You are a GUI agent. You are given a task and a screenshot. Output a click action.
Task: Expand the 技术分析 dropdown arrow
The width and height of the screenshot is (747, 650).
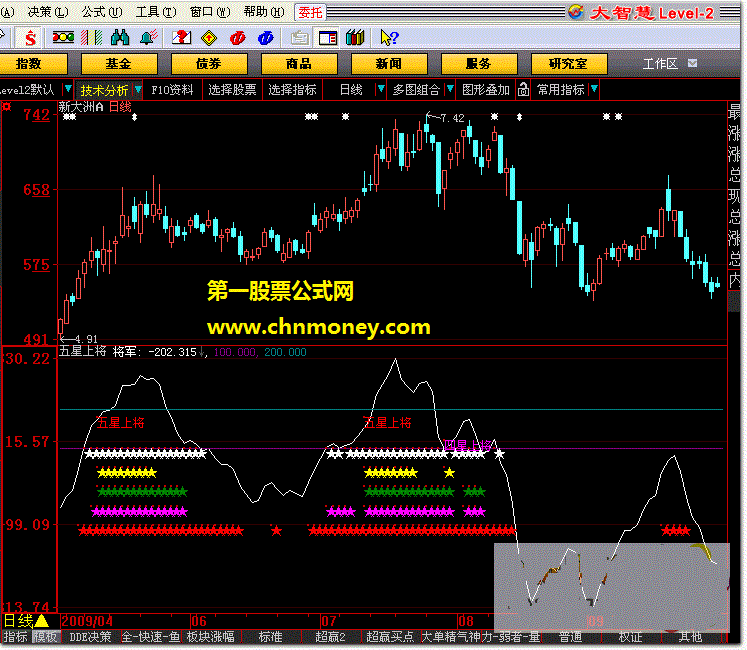(138, 89)
